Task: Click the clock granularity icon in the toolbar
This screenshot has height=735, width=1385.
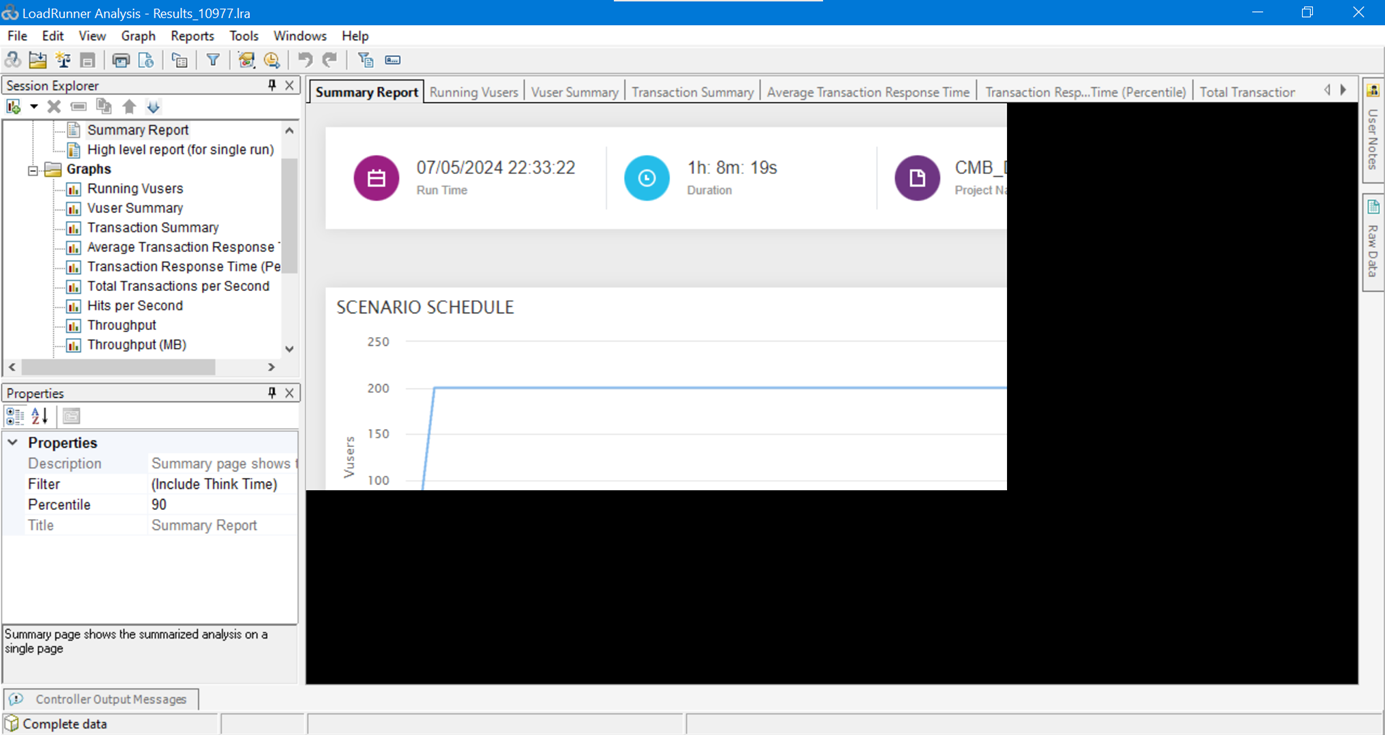Action: [271, 60]
